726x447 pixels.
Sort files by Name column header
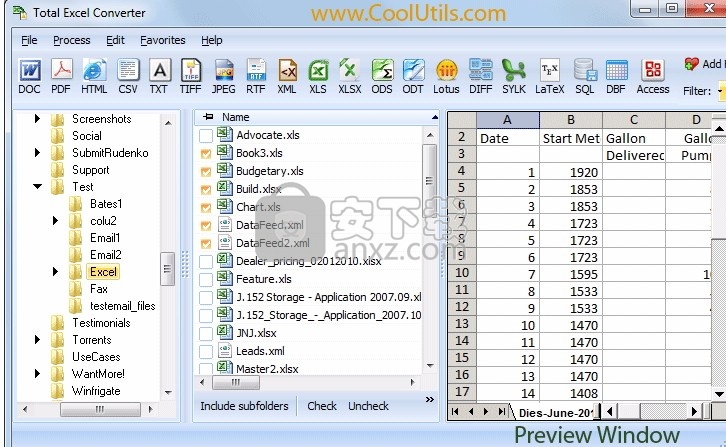[x=235, y=117]
